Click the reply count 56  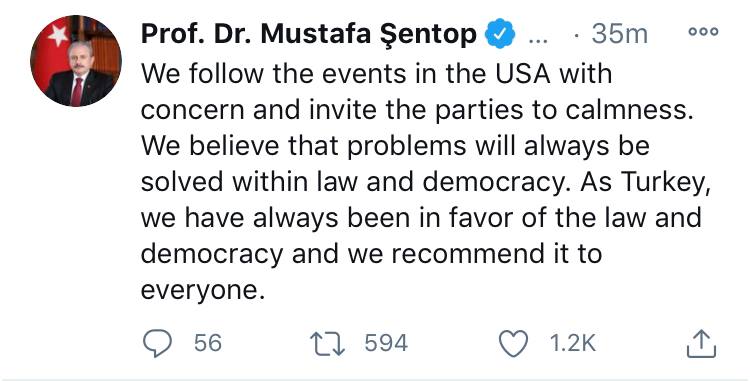[208, 343]
